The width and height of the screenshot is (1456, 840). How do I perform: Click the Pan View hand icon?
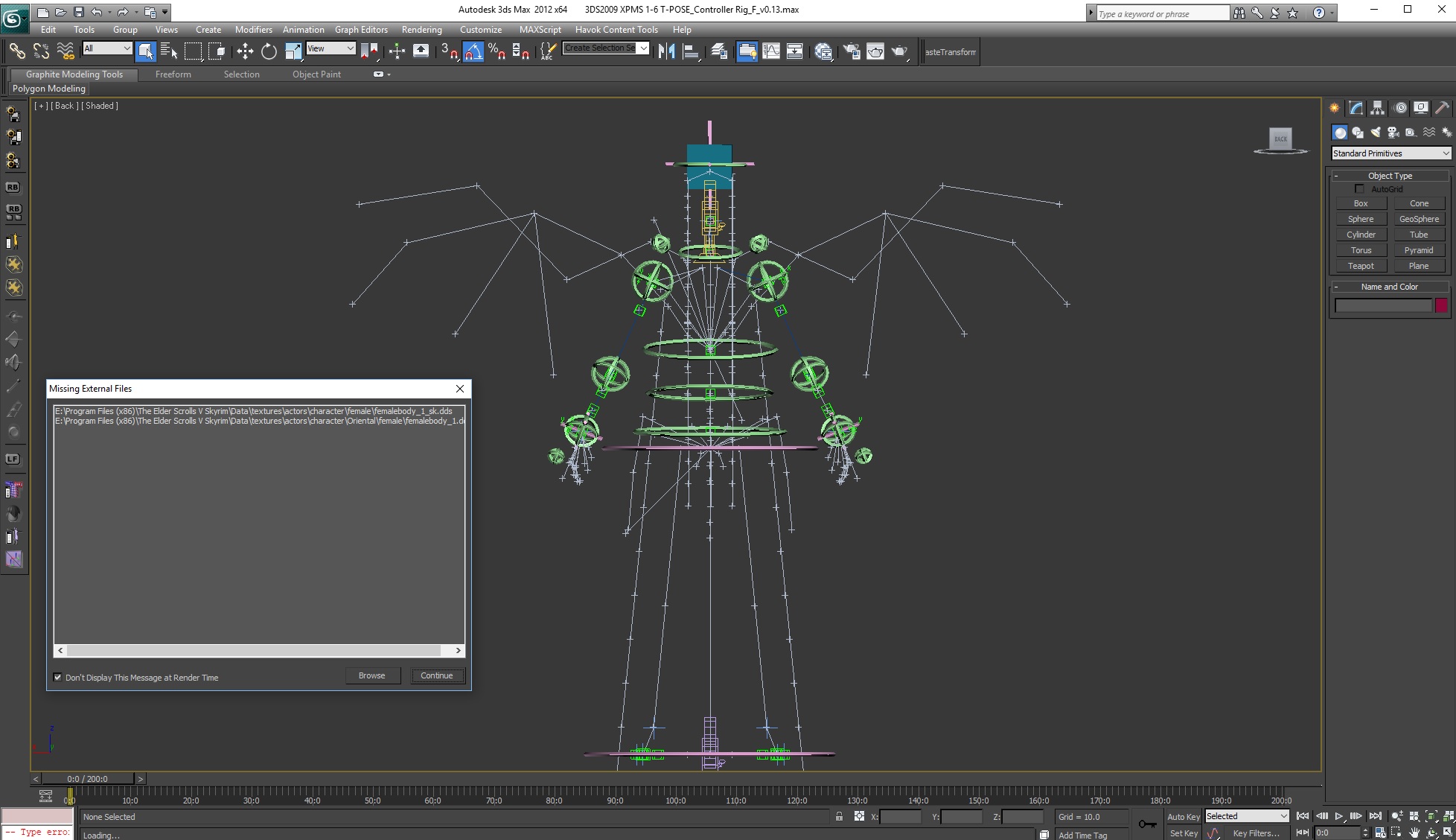(1414, 833)
